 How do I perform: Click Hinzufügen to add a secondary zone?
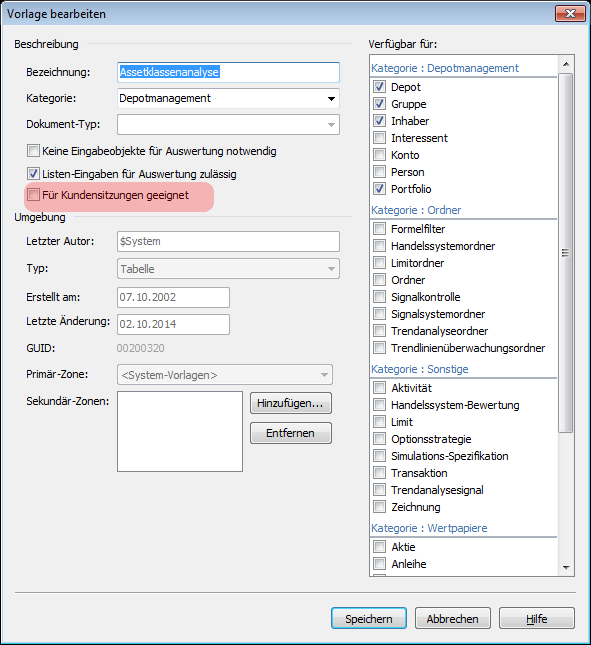(291, 403)
